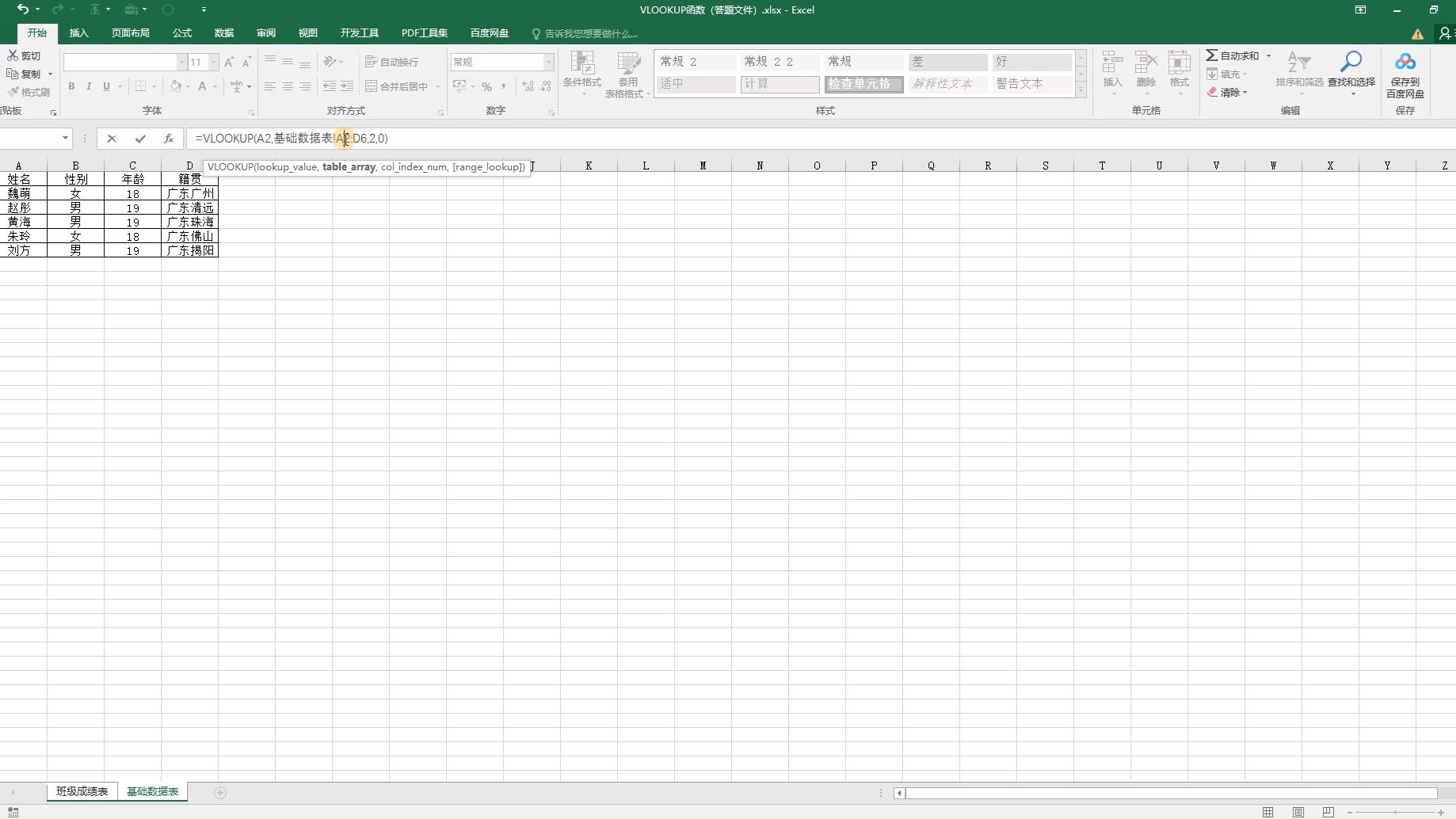Viewport: 1456px width, 819px height.
Task: Open the Conditional Formatting tool
Action: click(x=583, y=74)
